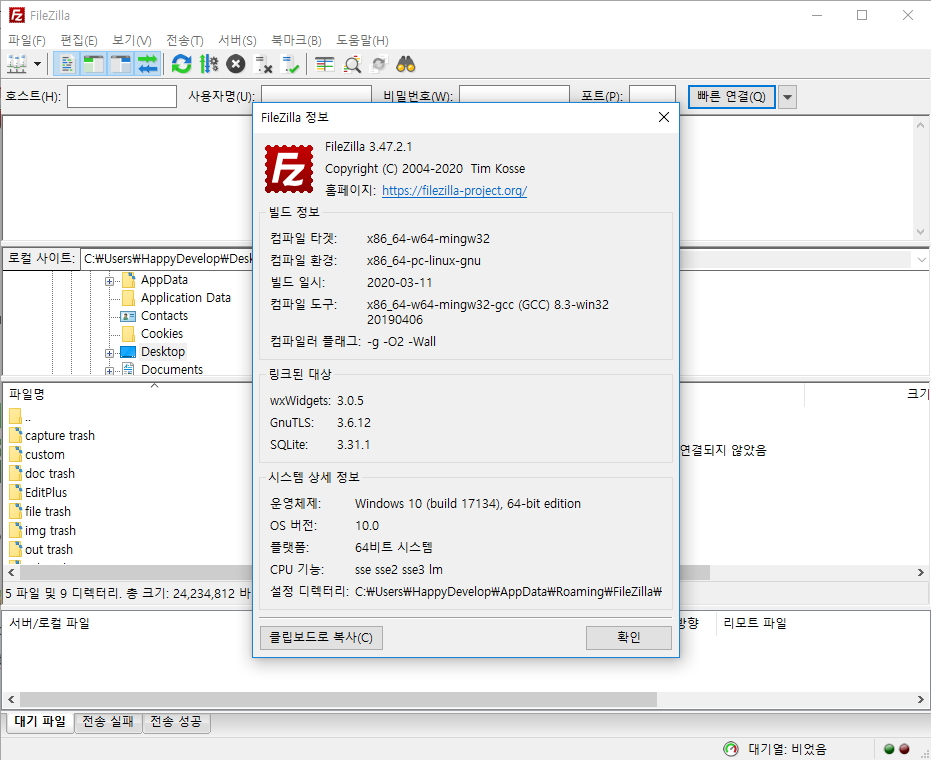The width and height of the screenshot is (931, 760).
Task: Open the Site Manager dropdown arrow
Action: pyautogui.click(x=37, y=64)
